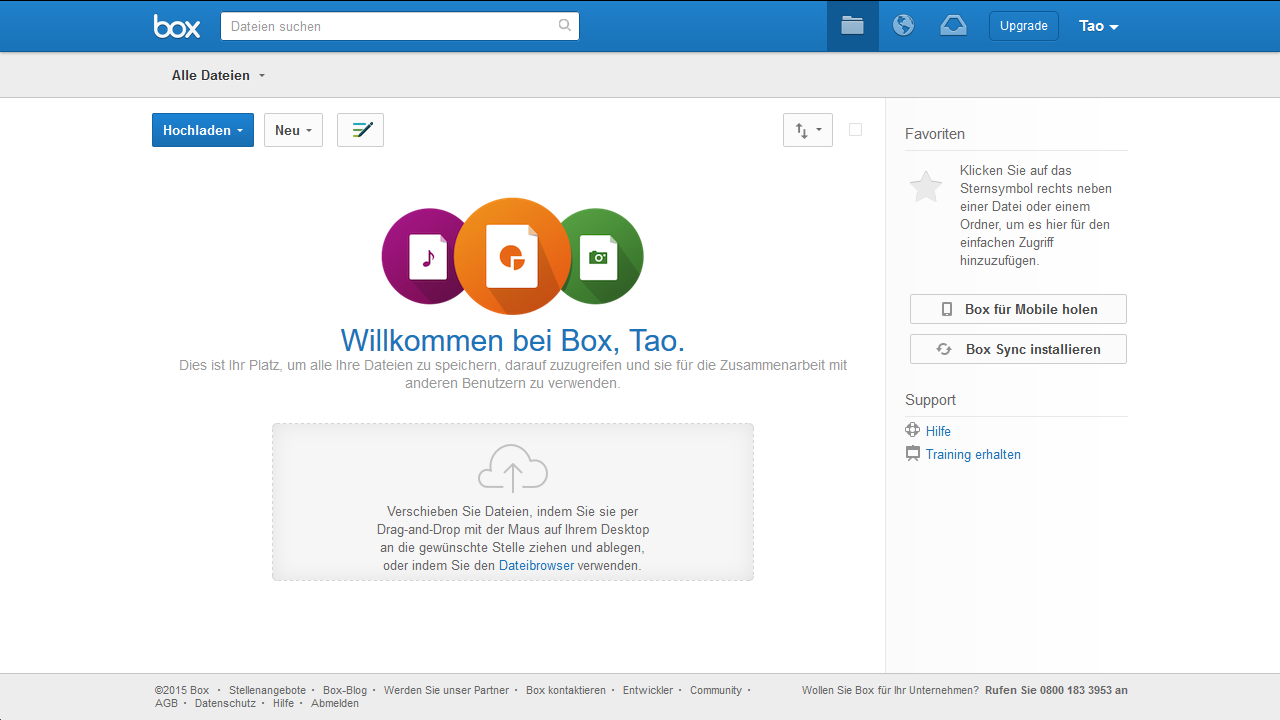Click the Rufen Sie 0800 183 3953 an text
The height and width of the screenshot is (720, 1280).
click(1056, 690)
